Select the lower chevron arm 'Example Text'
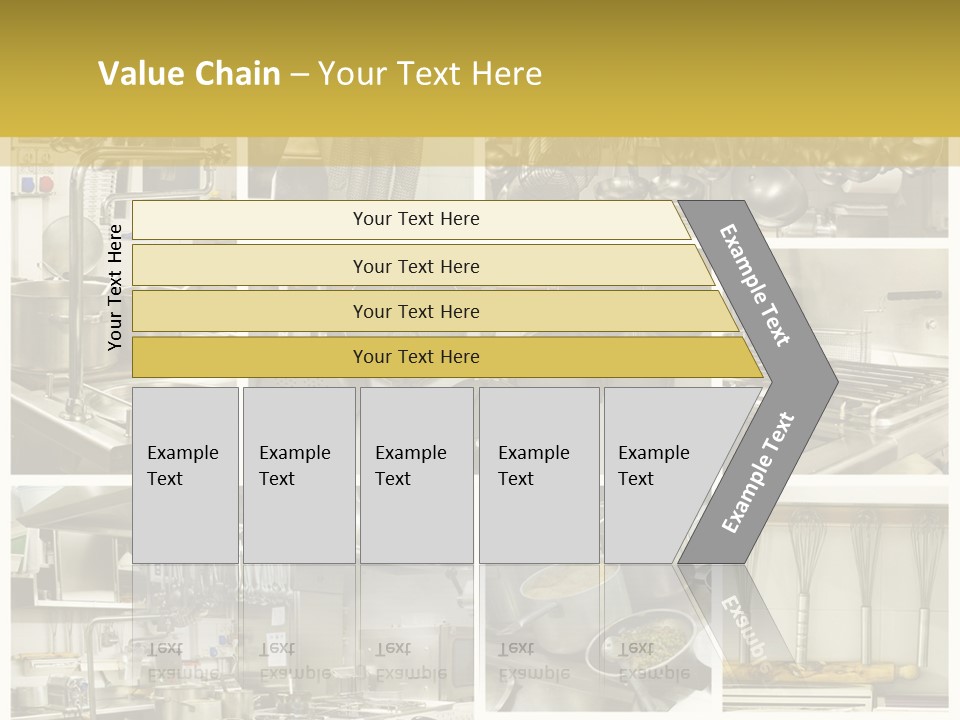The image size is (960, 720). (758, 472)
